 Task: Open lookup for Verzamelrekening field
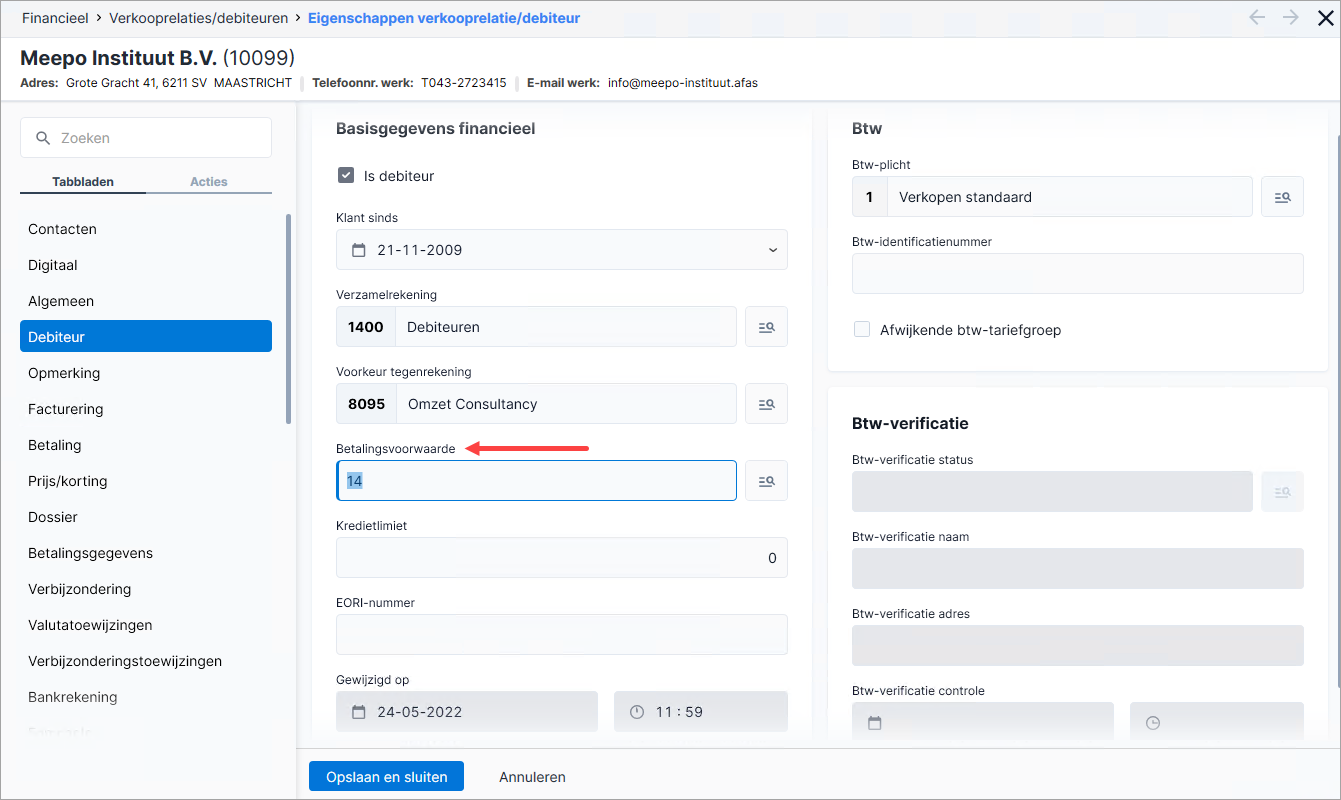(766, 327)
